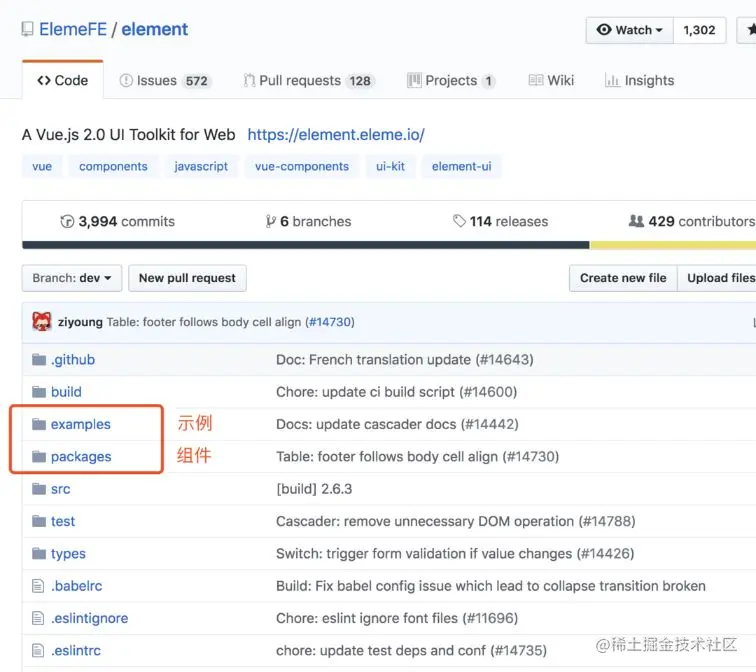Open the .github folder name

tap(73, 360)
